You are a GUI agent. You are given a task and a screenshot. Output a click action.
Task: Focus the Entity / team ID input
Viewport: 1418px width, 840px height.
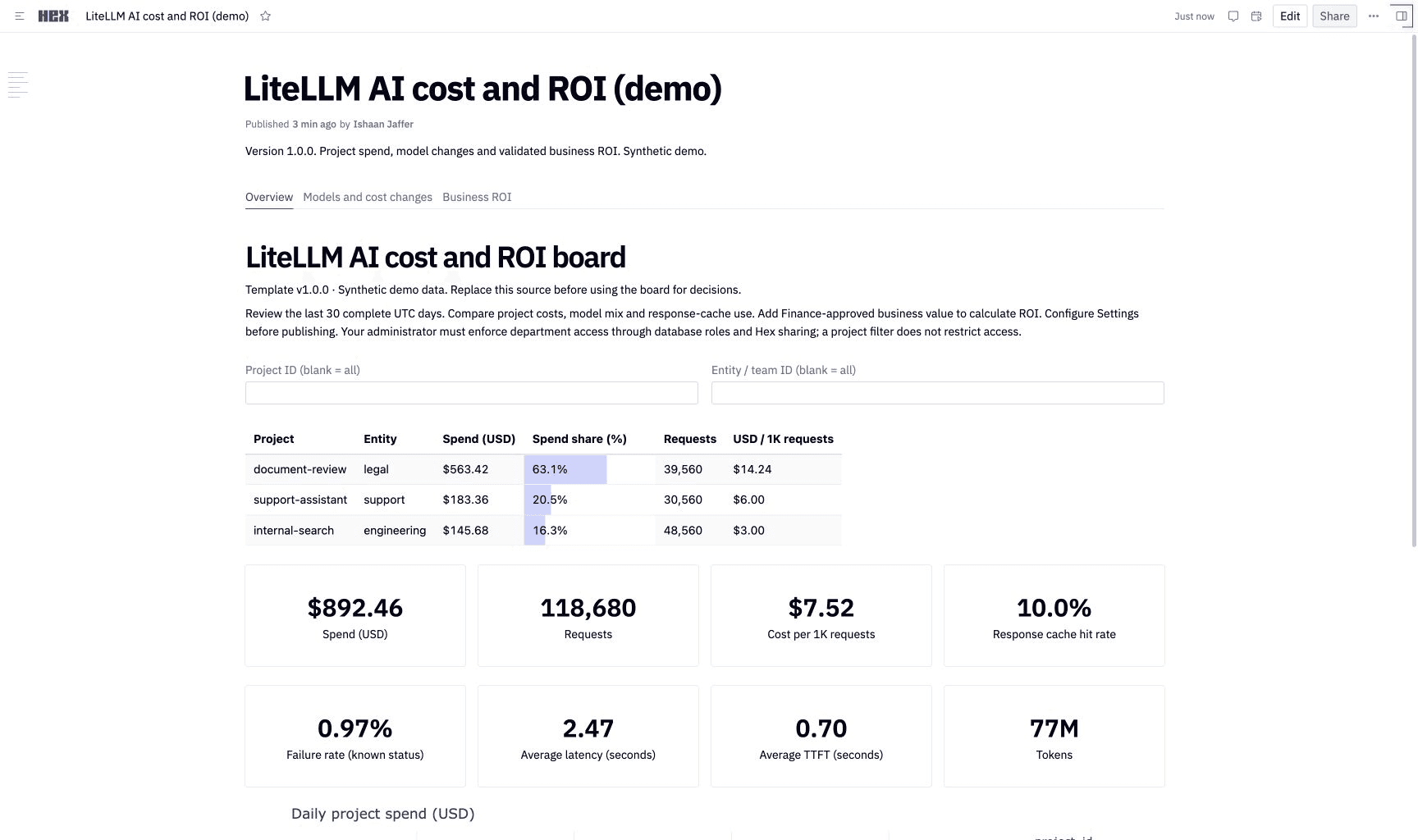pyautogui.click(x=938, y=393)
